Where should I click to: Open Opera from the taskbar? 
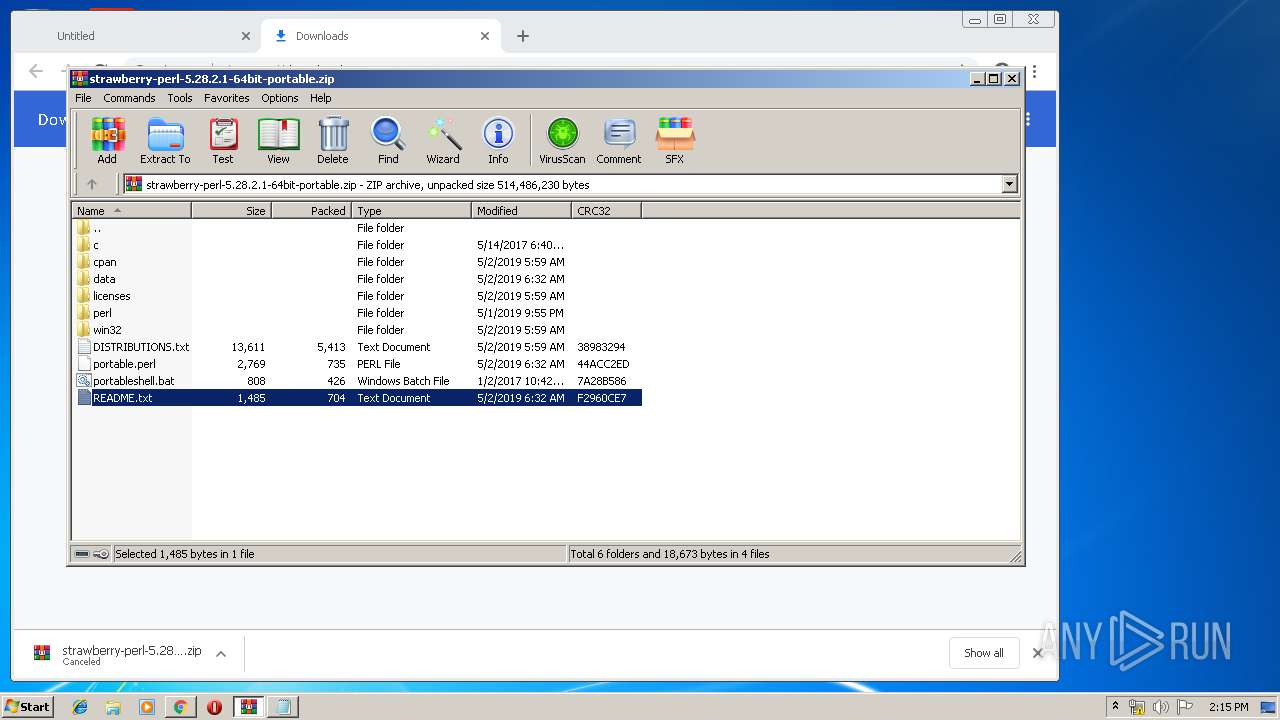point(214,707)
